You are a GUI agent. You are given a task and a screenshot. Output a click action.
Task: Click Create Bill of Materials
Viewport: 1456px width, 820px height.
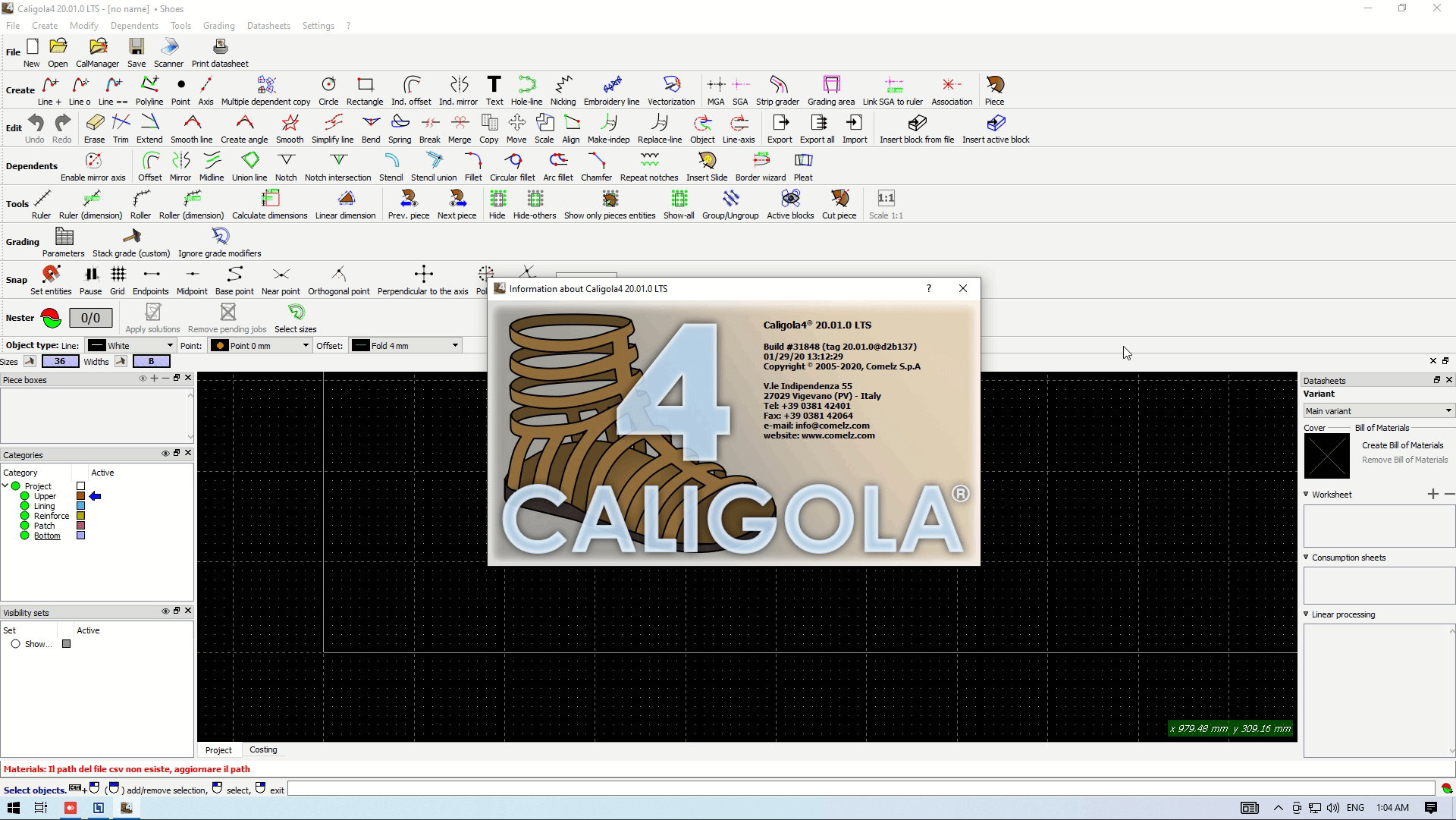(x=1402, y=445)
